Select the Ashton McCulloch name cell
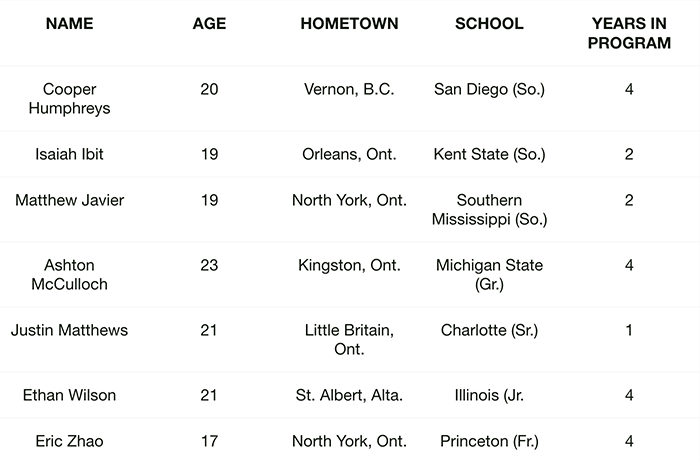700x462 pixels. pyautogui.click(x=69, y=274)
